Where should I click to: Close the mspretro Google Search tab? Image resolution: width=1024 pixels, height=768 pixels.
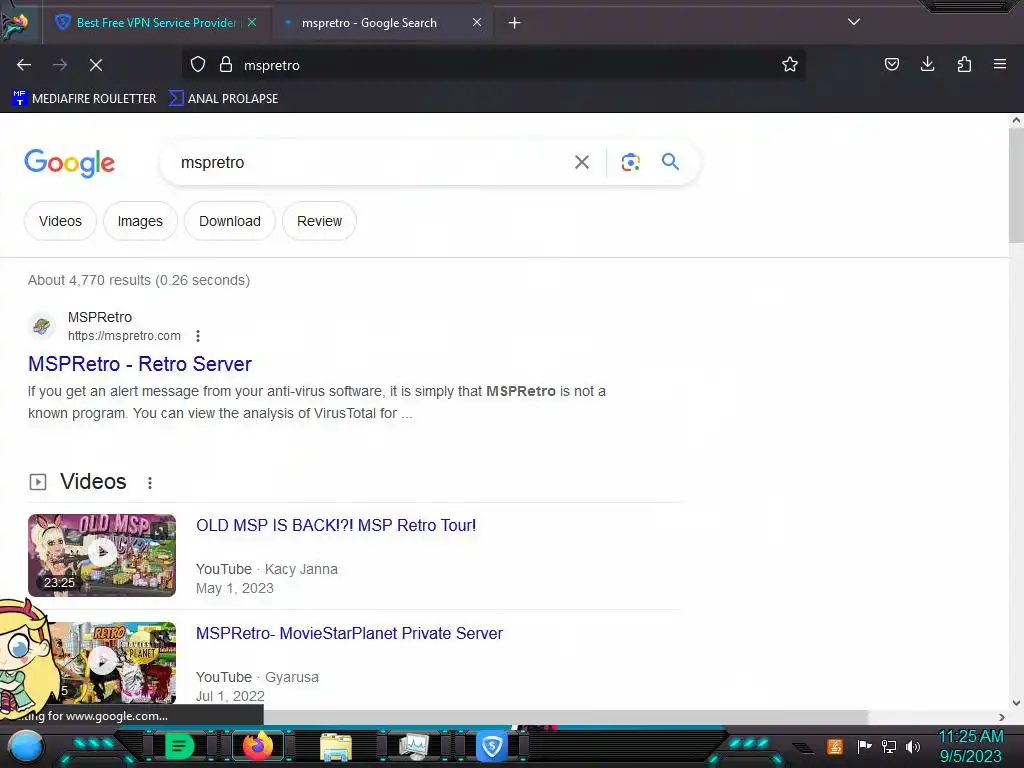[x=477, y=22]
